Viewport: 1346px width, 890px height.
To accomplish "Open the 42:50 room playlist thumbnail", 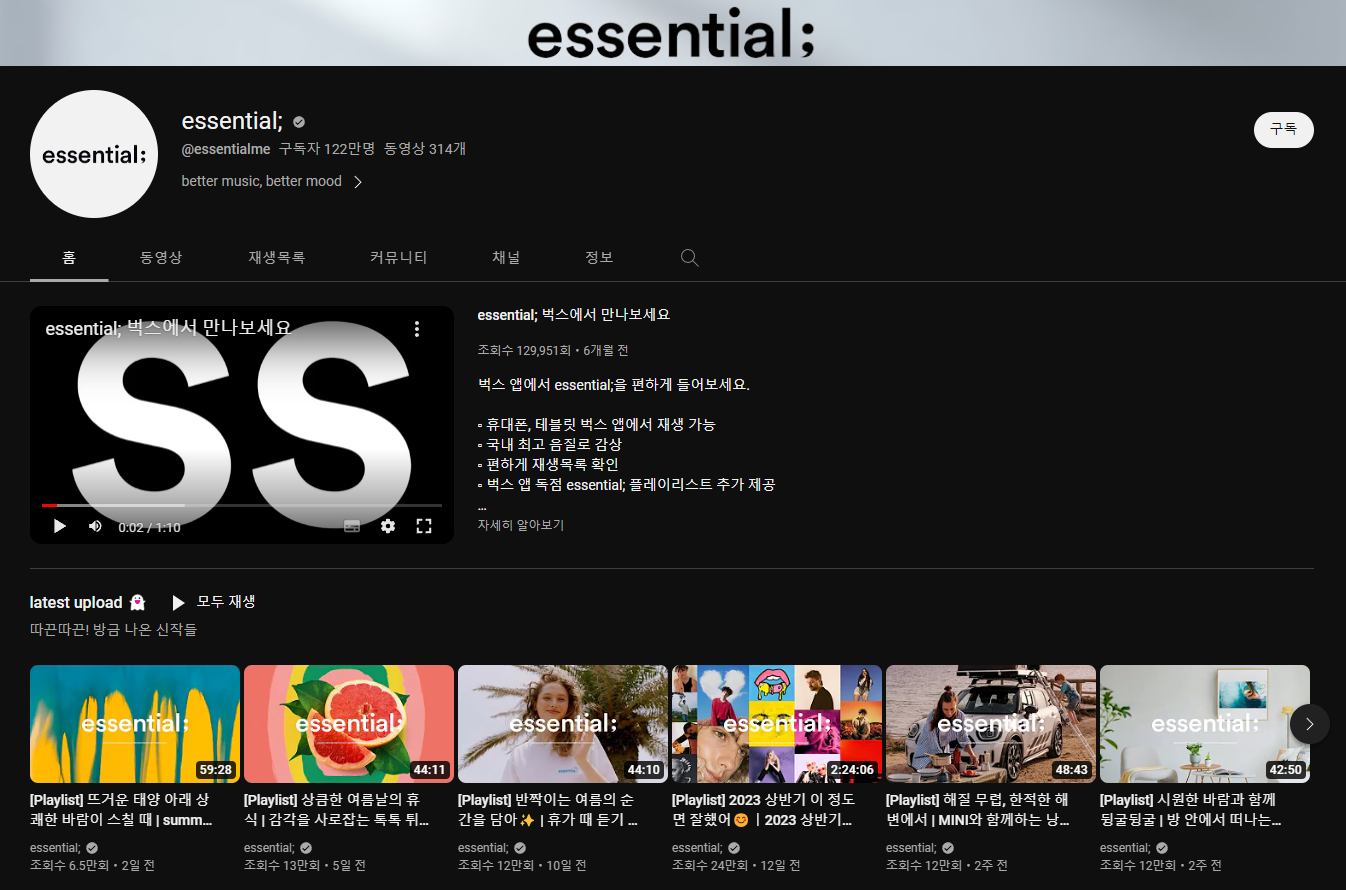I will 1205,724.
